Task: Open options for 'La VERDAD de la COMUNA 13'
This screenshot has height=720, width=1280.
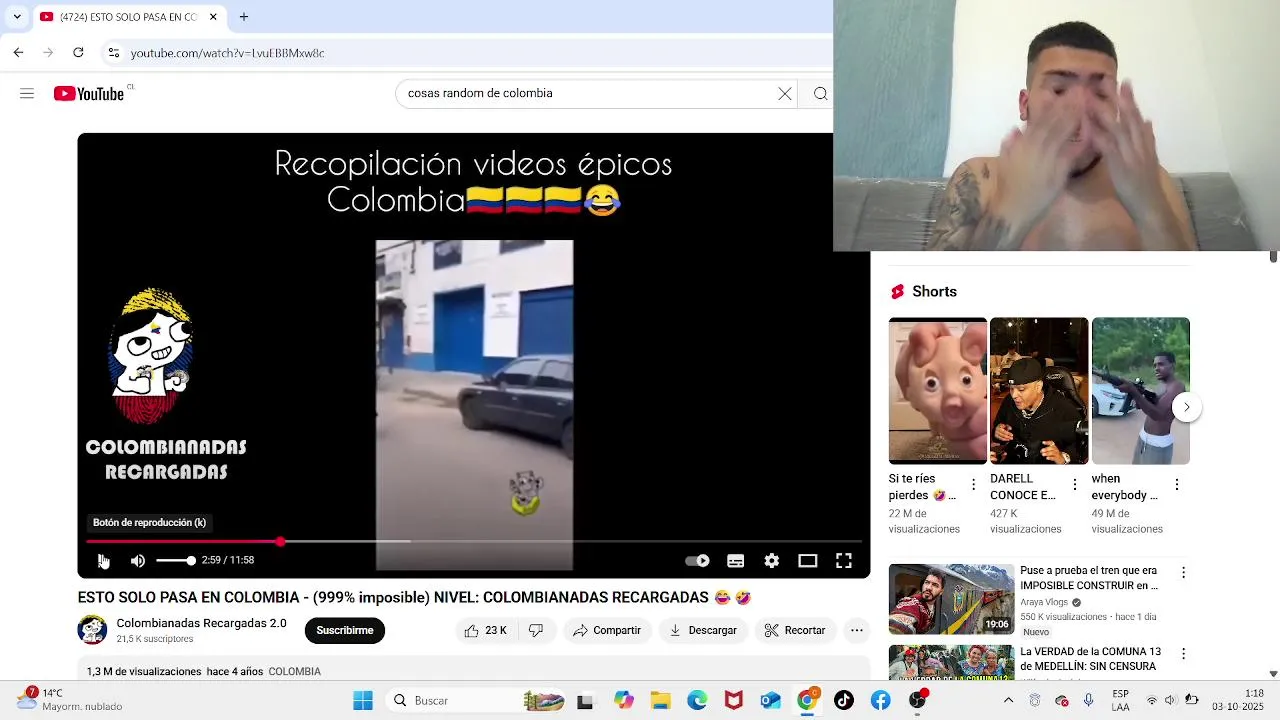Action: [x=1183, y=654]
